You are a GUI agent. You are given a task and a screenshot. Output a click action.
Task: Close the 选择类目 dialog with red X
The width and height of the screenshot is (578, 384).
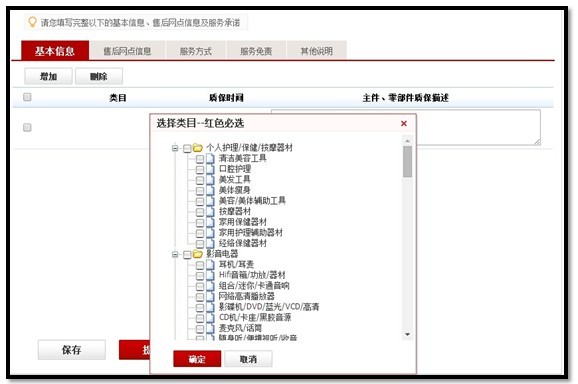[x=404, y=123]
